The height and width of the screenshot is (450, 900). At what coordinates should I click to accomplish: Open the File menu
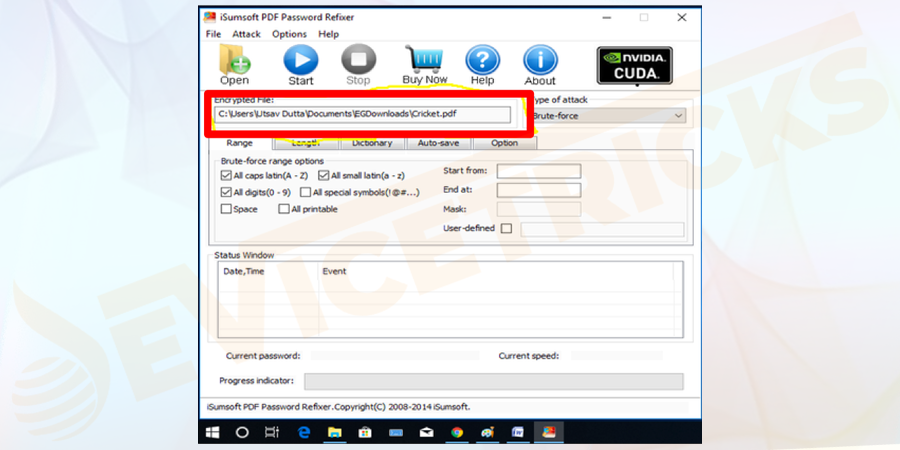(x=213, y=34)
